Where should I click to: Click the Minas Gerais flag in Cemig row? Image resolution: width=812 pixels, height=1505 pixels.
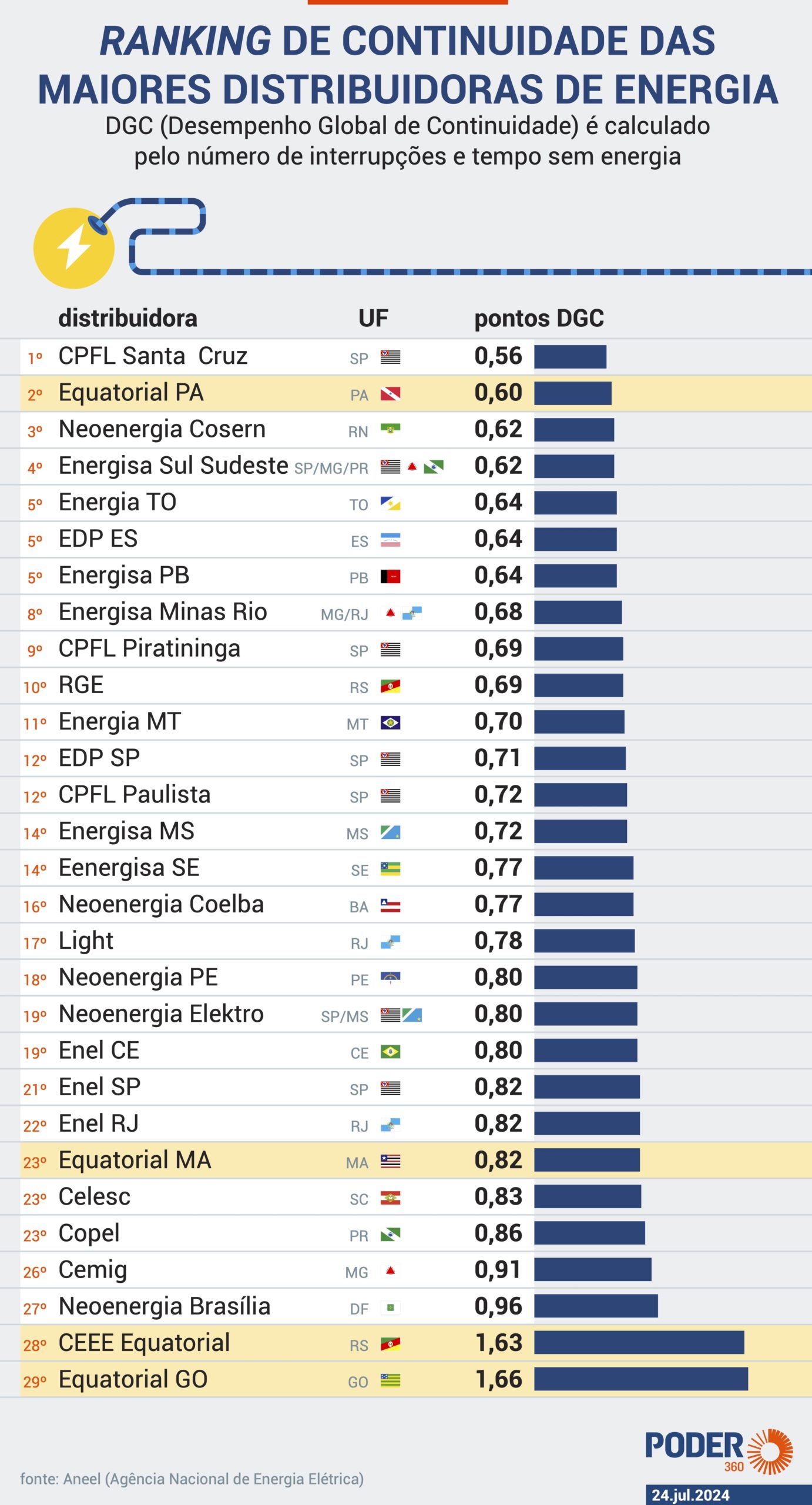pyautogui.click(x=390, y=1270)
